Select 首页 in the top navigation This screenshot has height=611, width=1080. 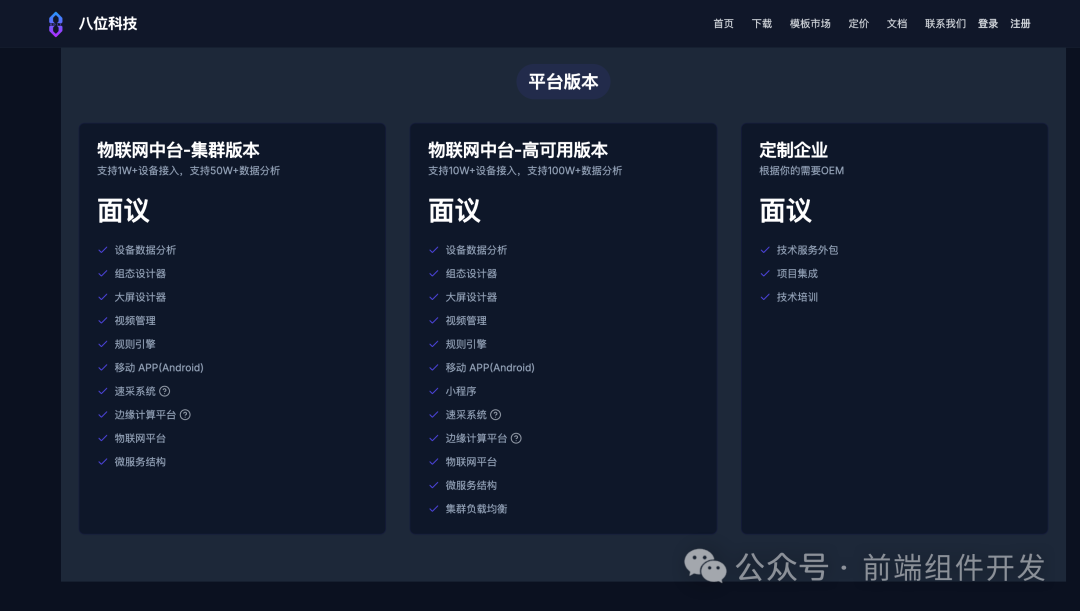(x=723, y=23)
